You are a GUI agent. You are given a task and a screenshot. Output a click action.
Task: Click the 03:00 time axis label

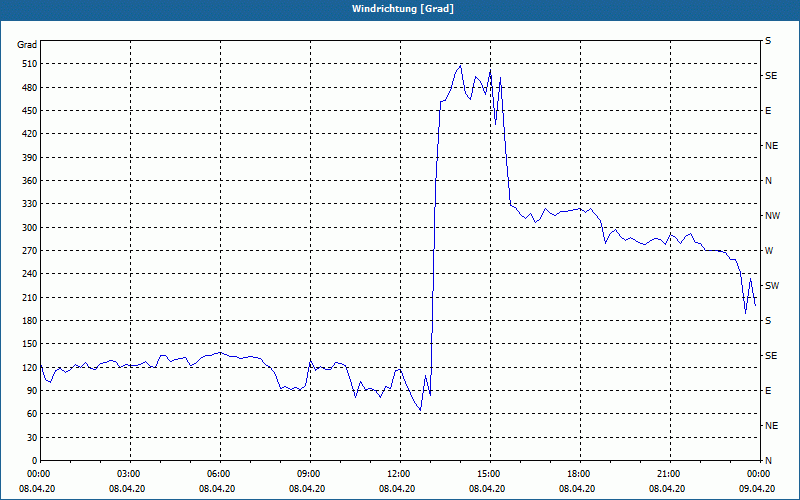tap(127, 474)
